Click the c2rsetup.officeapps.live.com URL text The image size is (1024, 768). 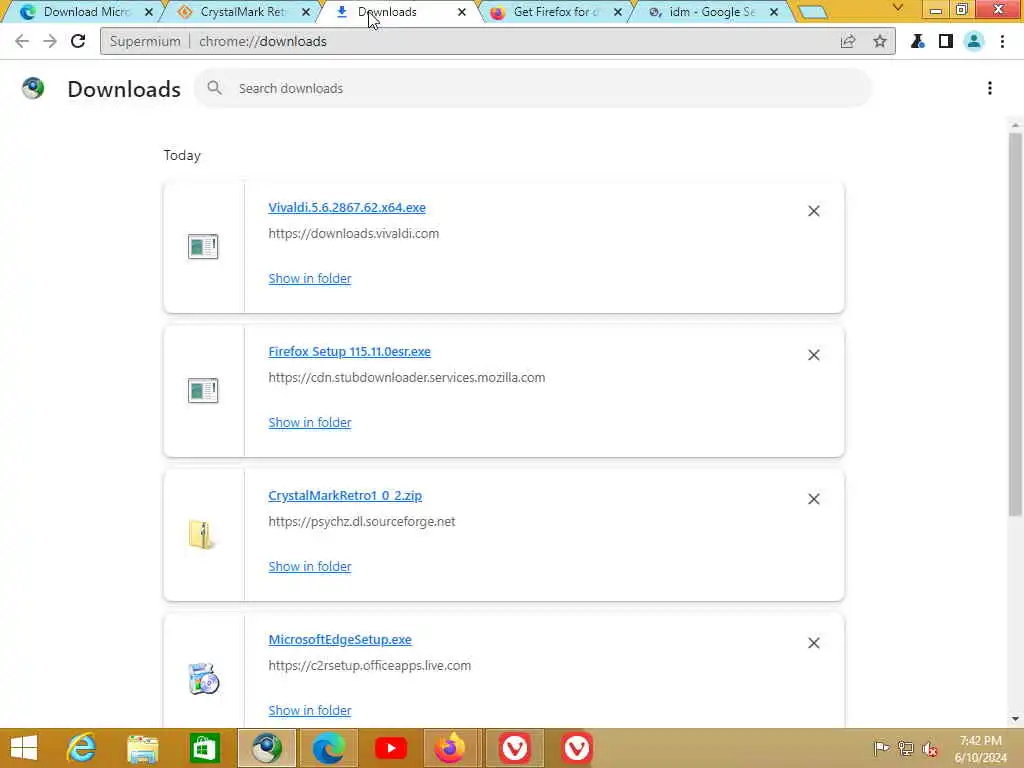pos(369,665)
